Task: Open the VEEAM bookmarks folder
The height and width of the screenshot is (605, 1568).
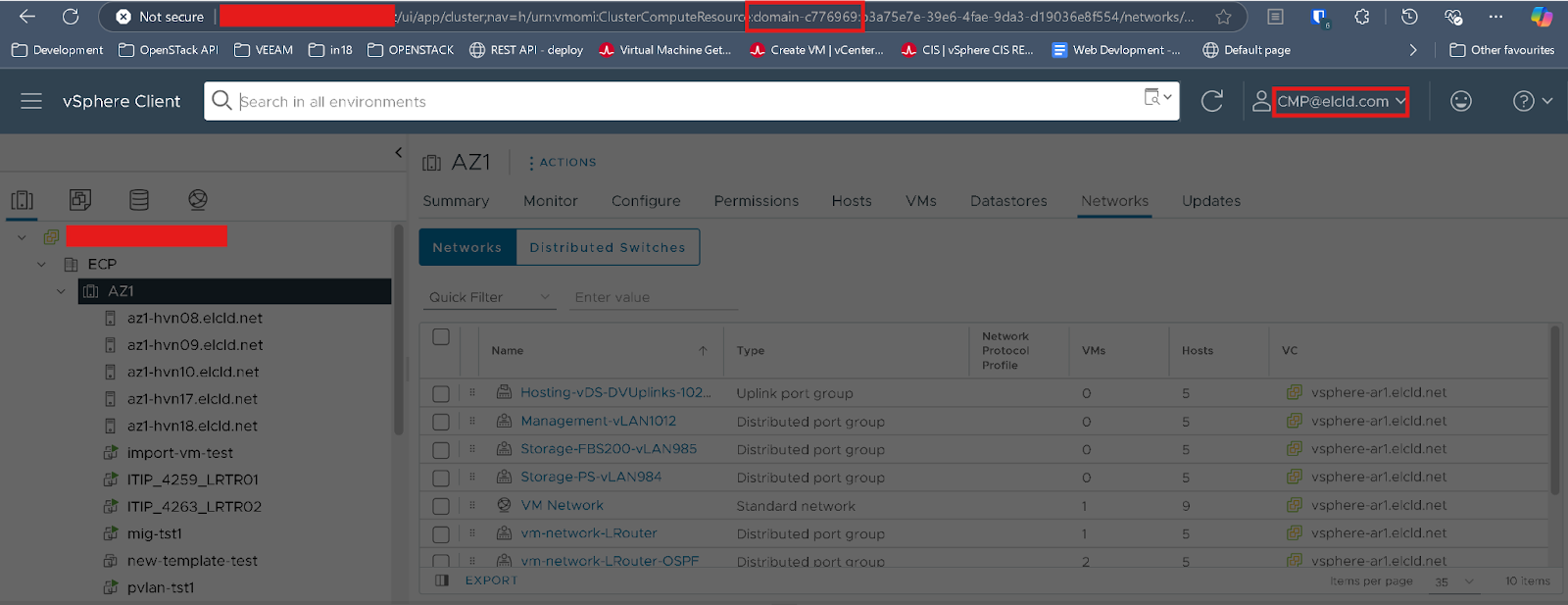Action: [264, 50]
